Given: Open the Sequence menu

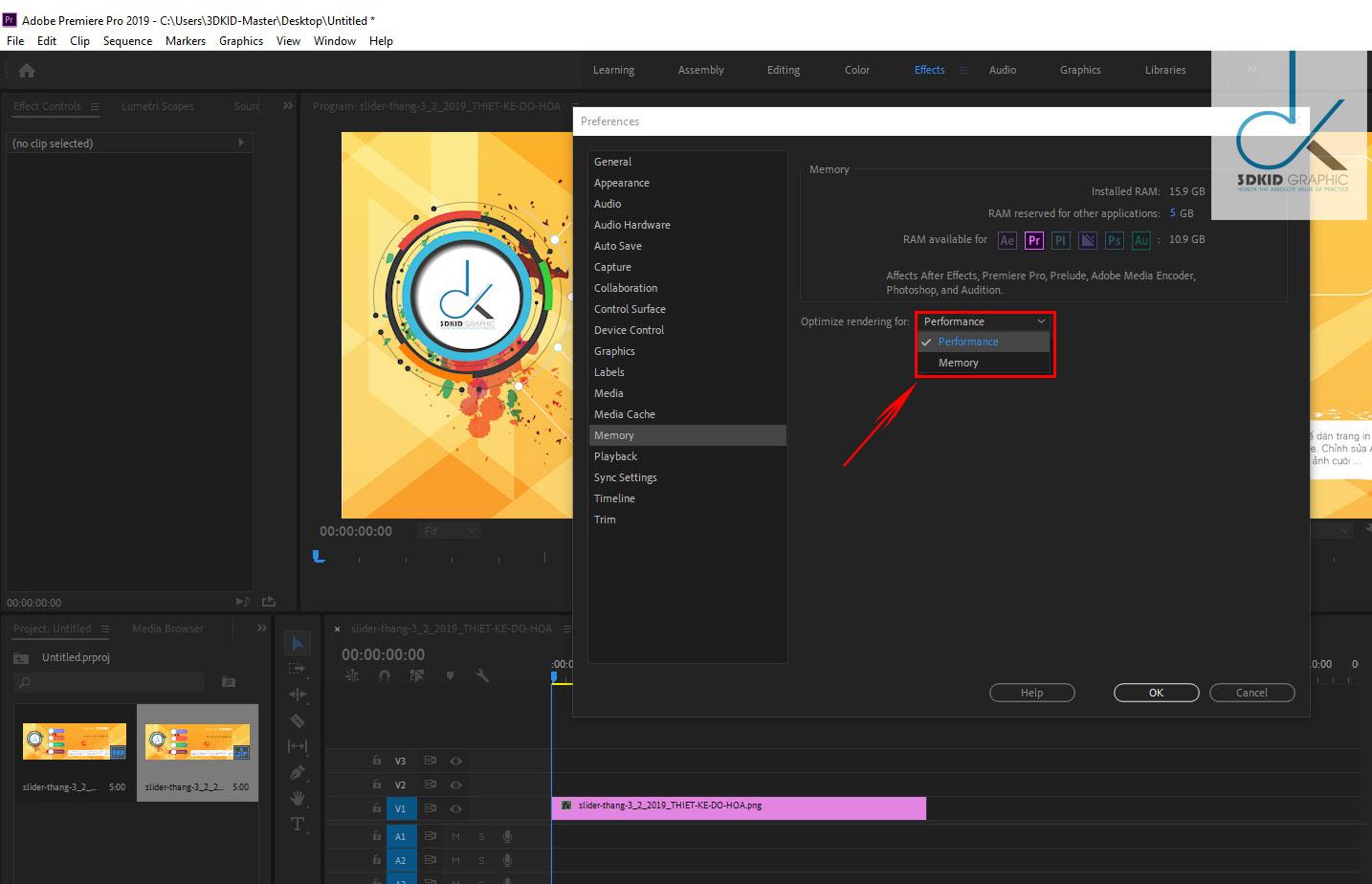Looking at the screenshot, I should coord(127,41).
